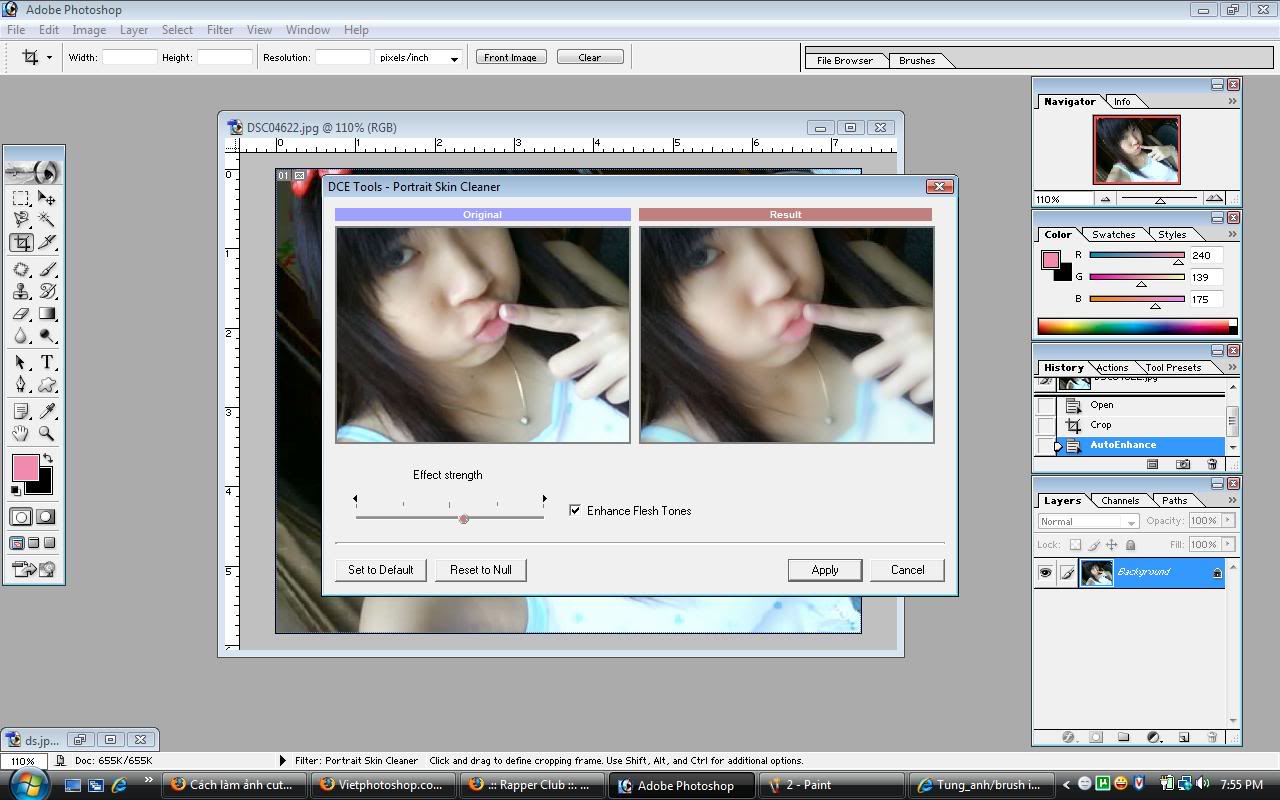Select the Custom Shape tool
The height and width of the screenshot is (800, 1280).
point(46,384)
